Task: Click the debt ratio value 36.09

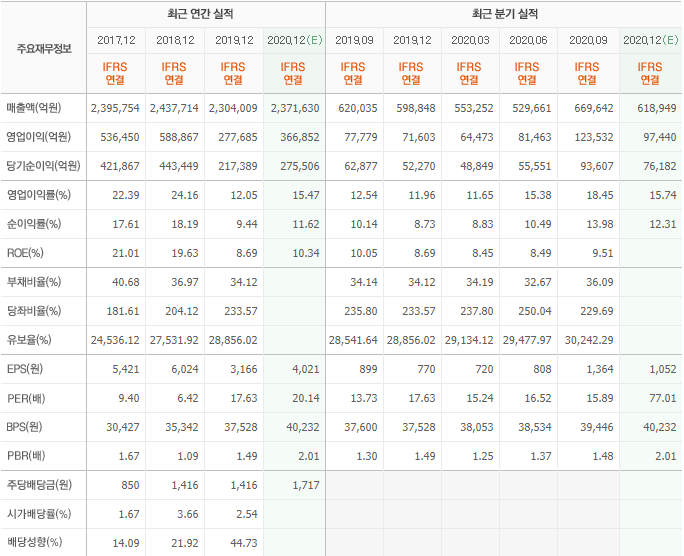Action: (600, 282)
